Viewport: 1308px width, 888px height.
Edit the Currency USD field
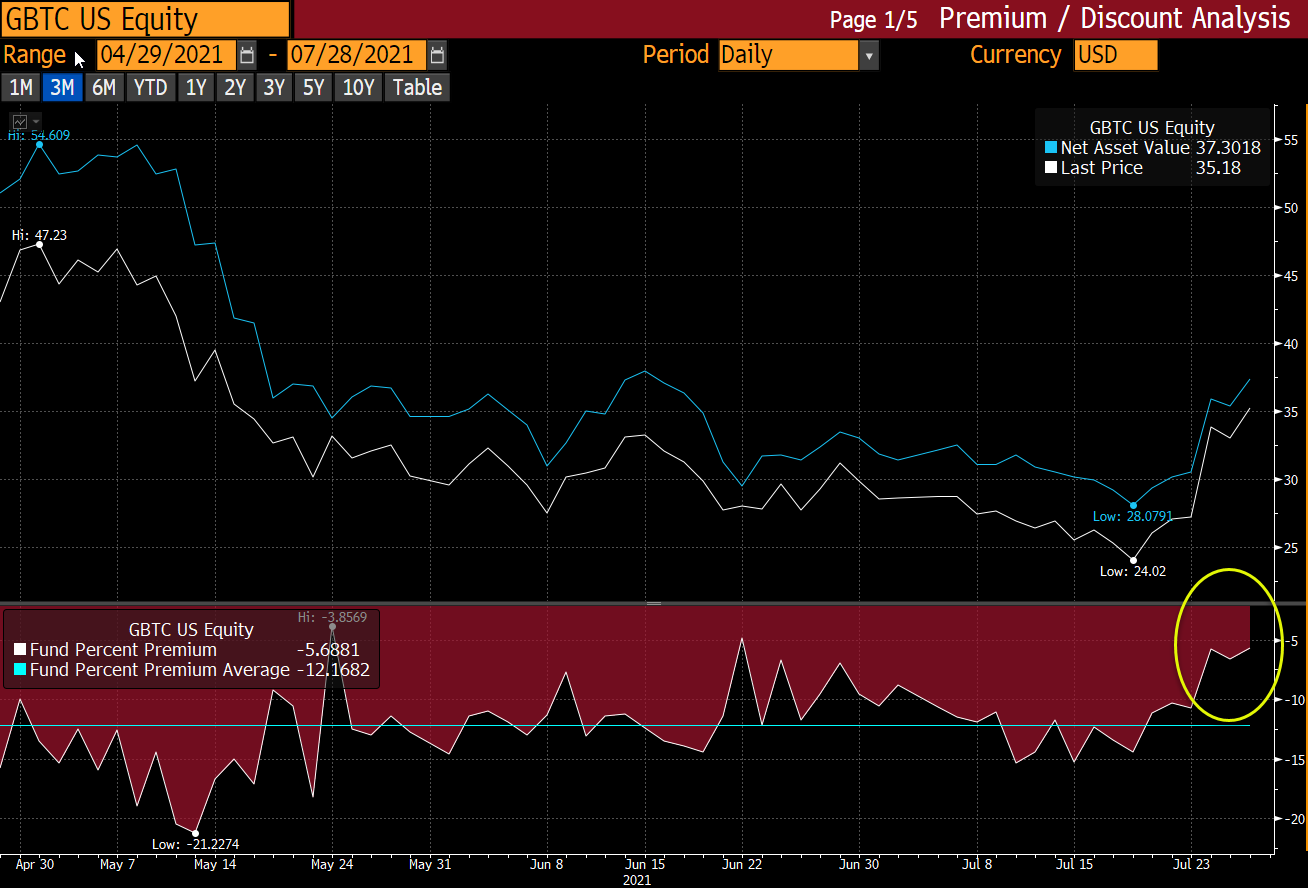click(x=1115, y=55)
